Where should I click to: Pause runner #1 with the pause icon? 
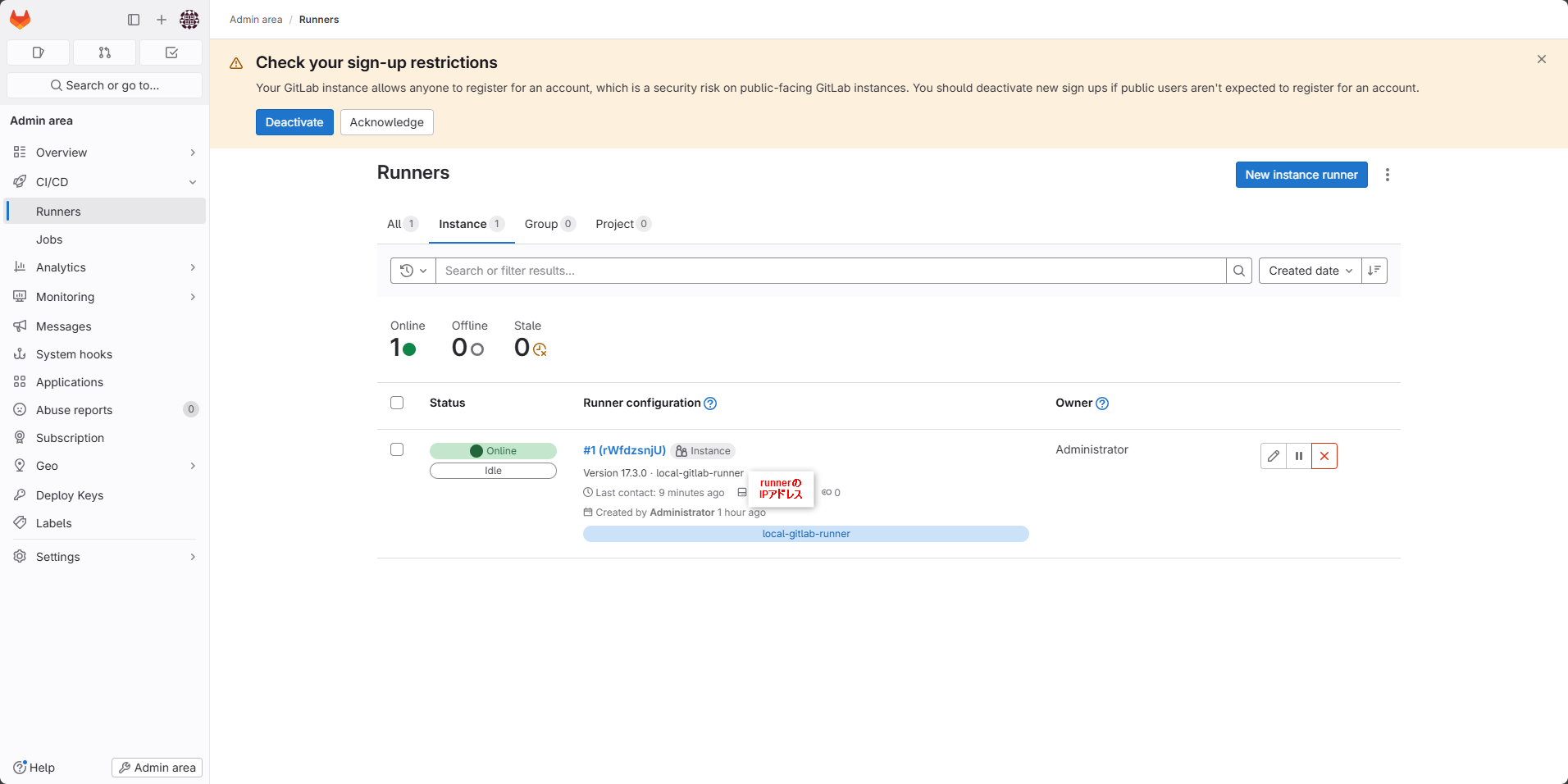[x=1298, y=456]
